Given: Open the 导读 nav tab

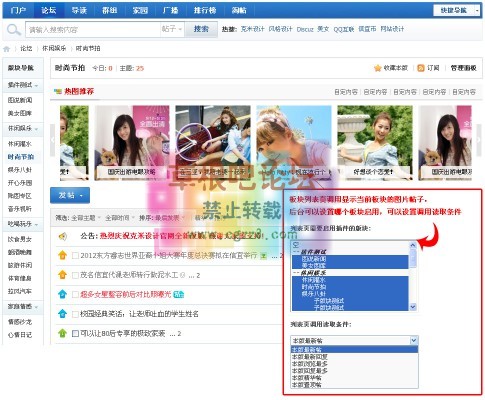Looking at the screenshot, I should coord(79,10).
